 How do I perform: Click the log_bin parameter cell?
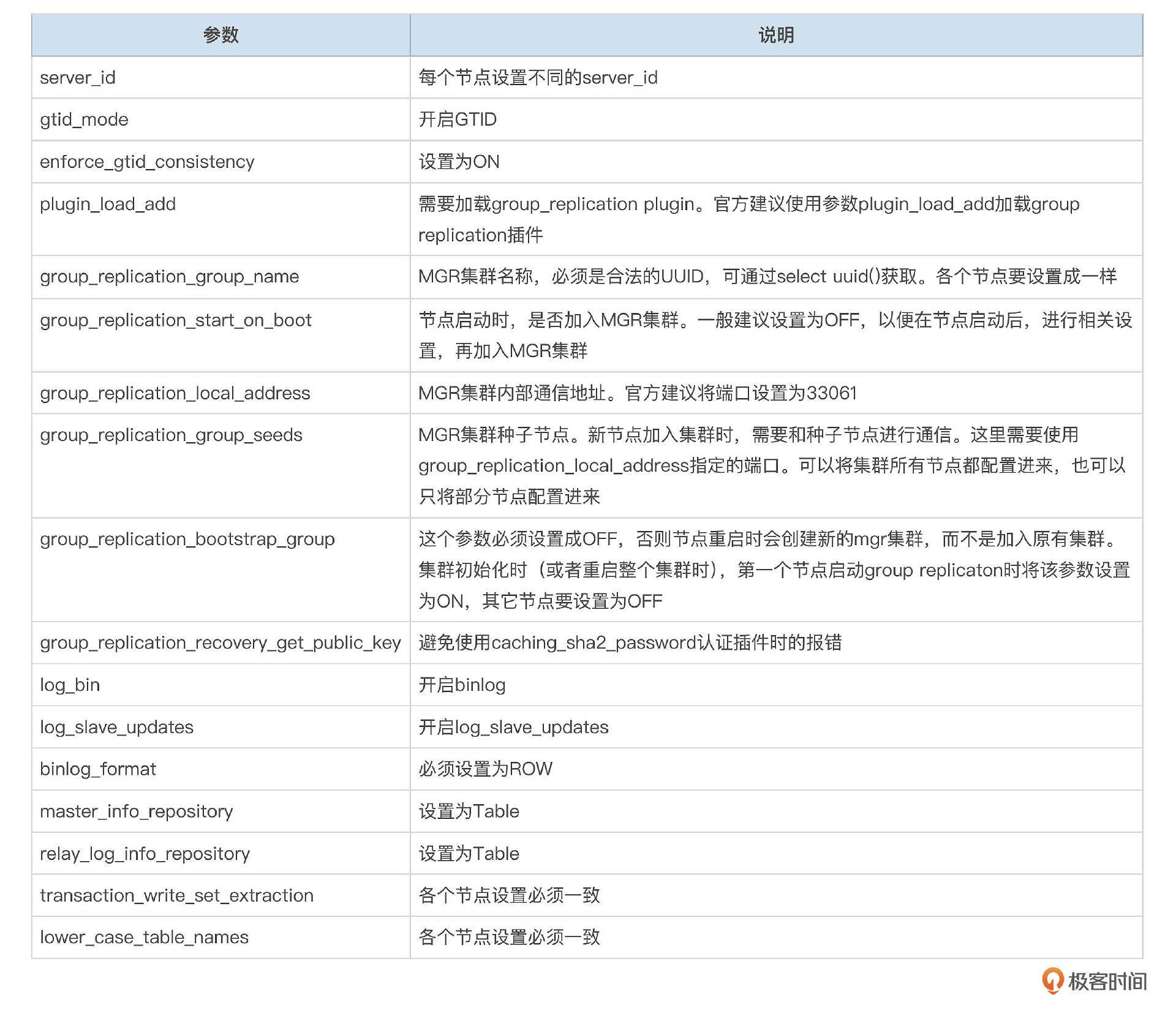[x=70, y=685]
